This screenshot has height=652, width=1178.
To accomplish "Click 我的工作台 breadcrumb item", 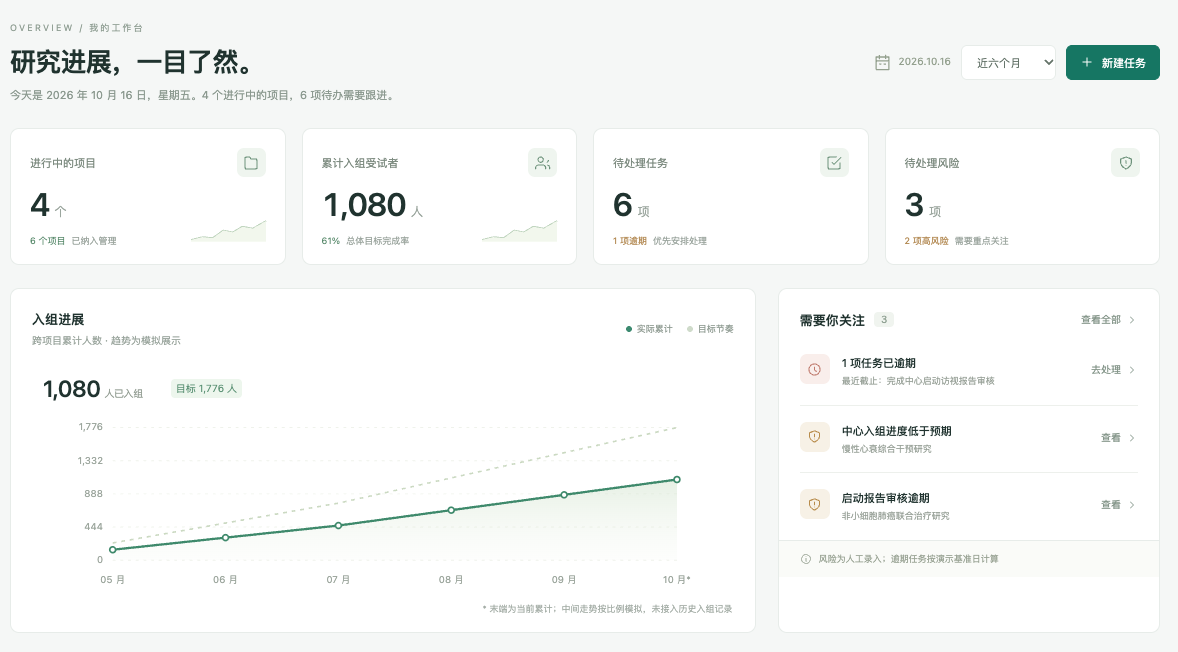I will 116,28.
